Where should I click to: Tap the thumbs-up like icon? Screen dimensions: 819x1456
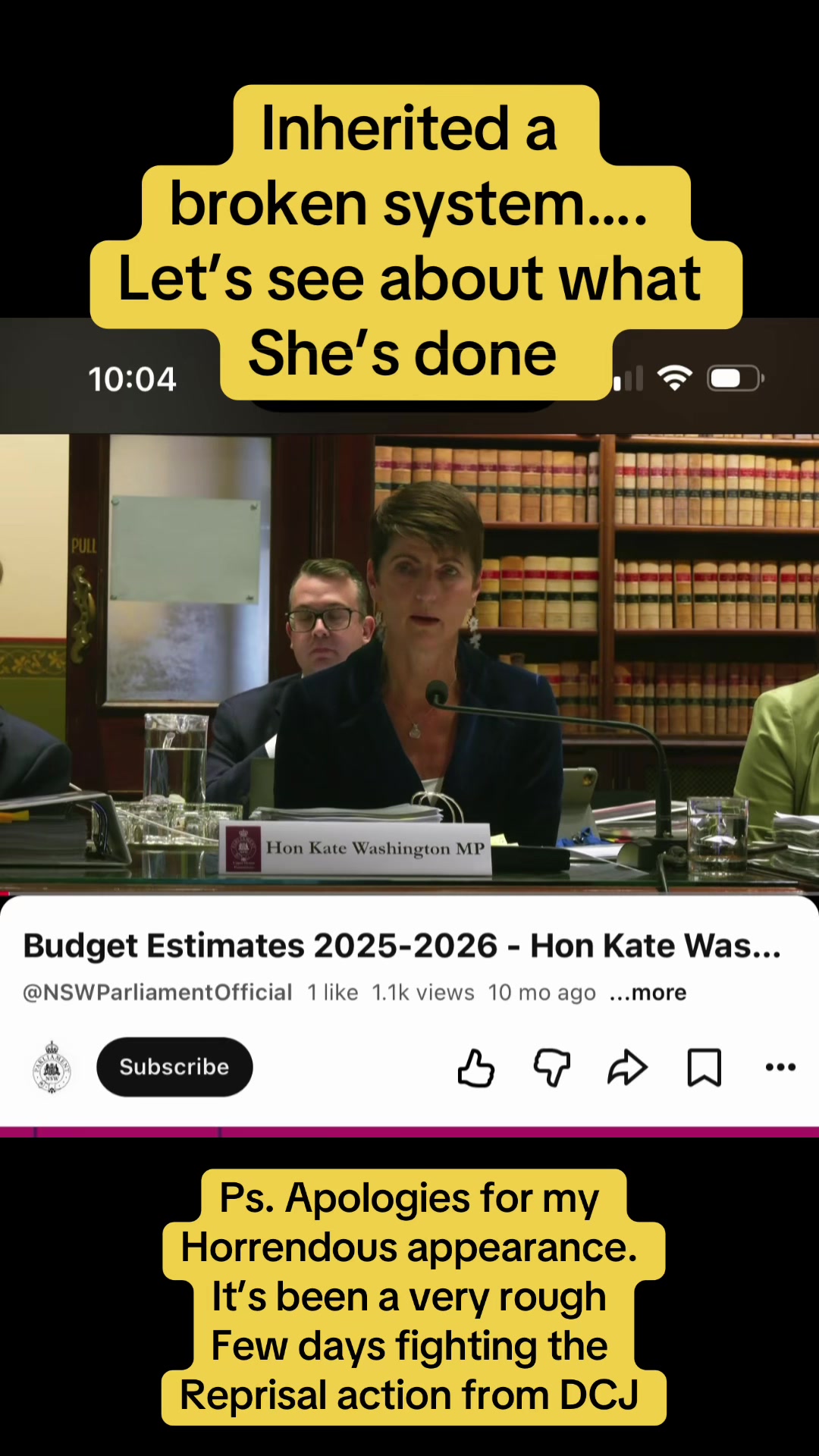476,1068
